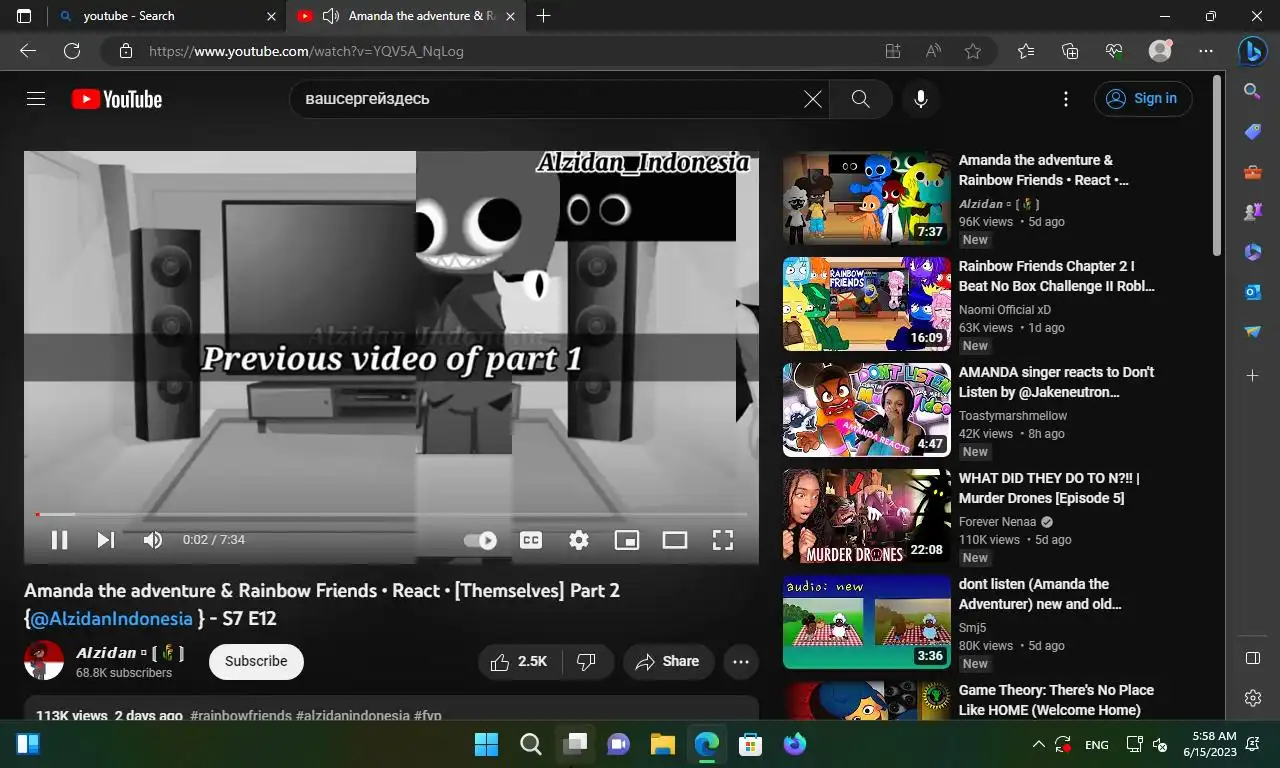Refresh the current page

tap(72, 51)
